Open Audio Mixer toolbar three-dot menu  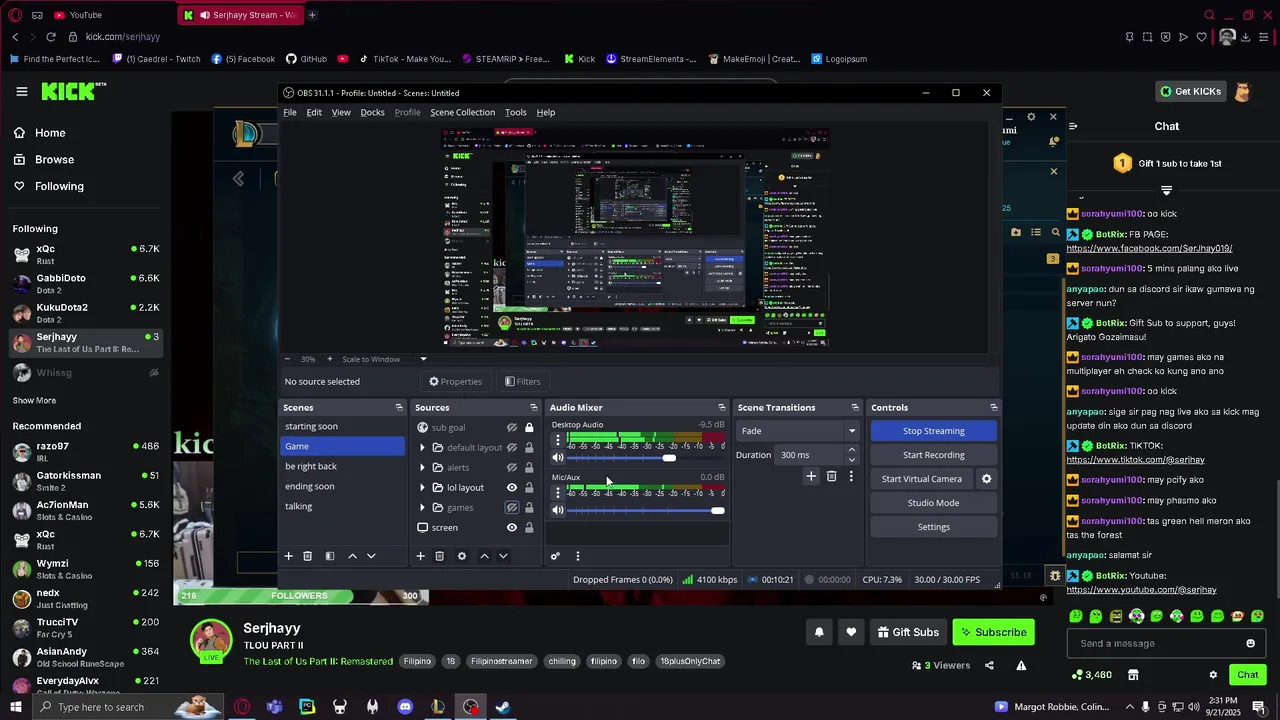[x=577, y=556]
